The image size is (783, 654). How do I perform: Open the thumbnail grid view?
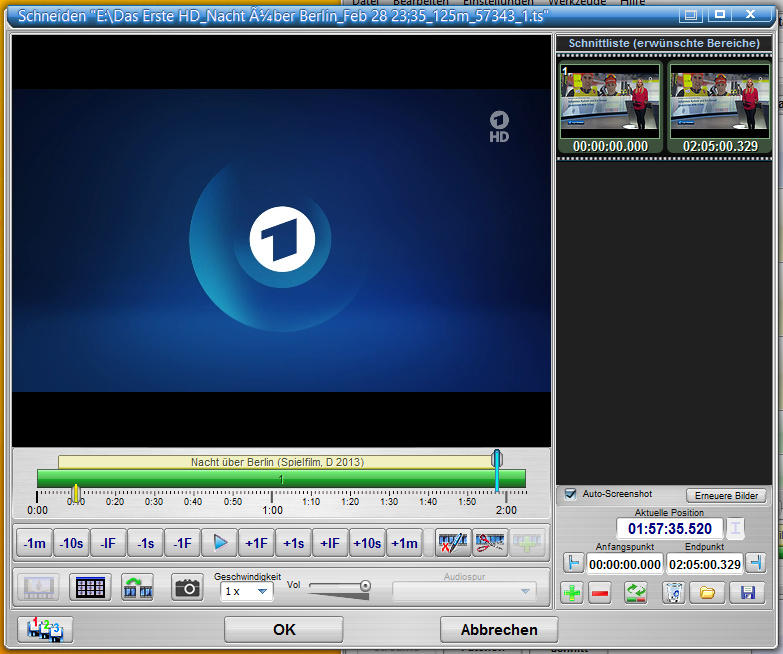pos(90,588)
